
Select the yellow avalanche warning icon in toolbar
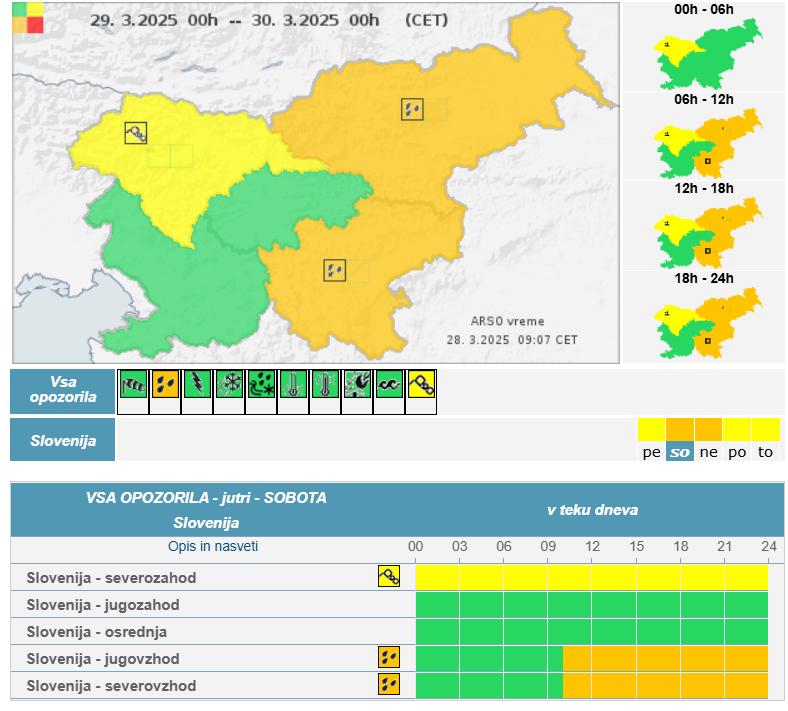pos(421,385)
